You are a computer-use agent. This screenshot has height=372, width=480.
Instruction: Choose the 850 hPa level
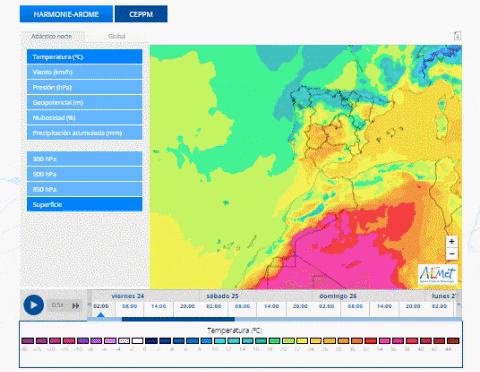click(x=85, y=189)
